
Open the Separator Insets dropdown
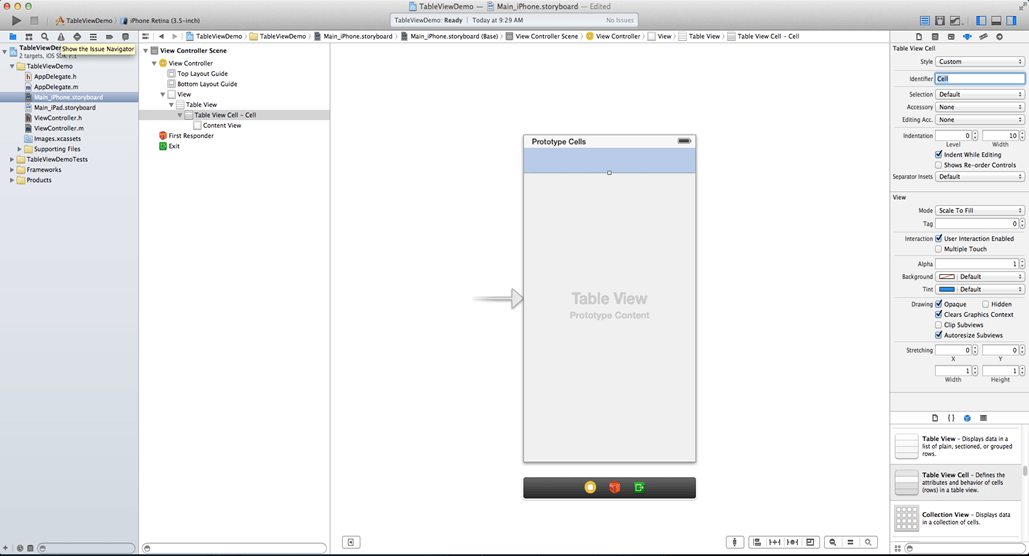(980, 177)
